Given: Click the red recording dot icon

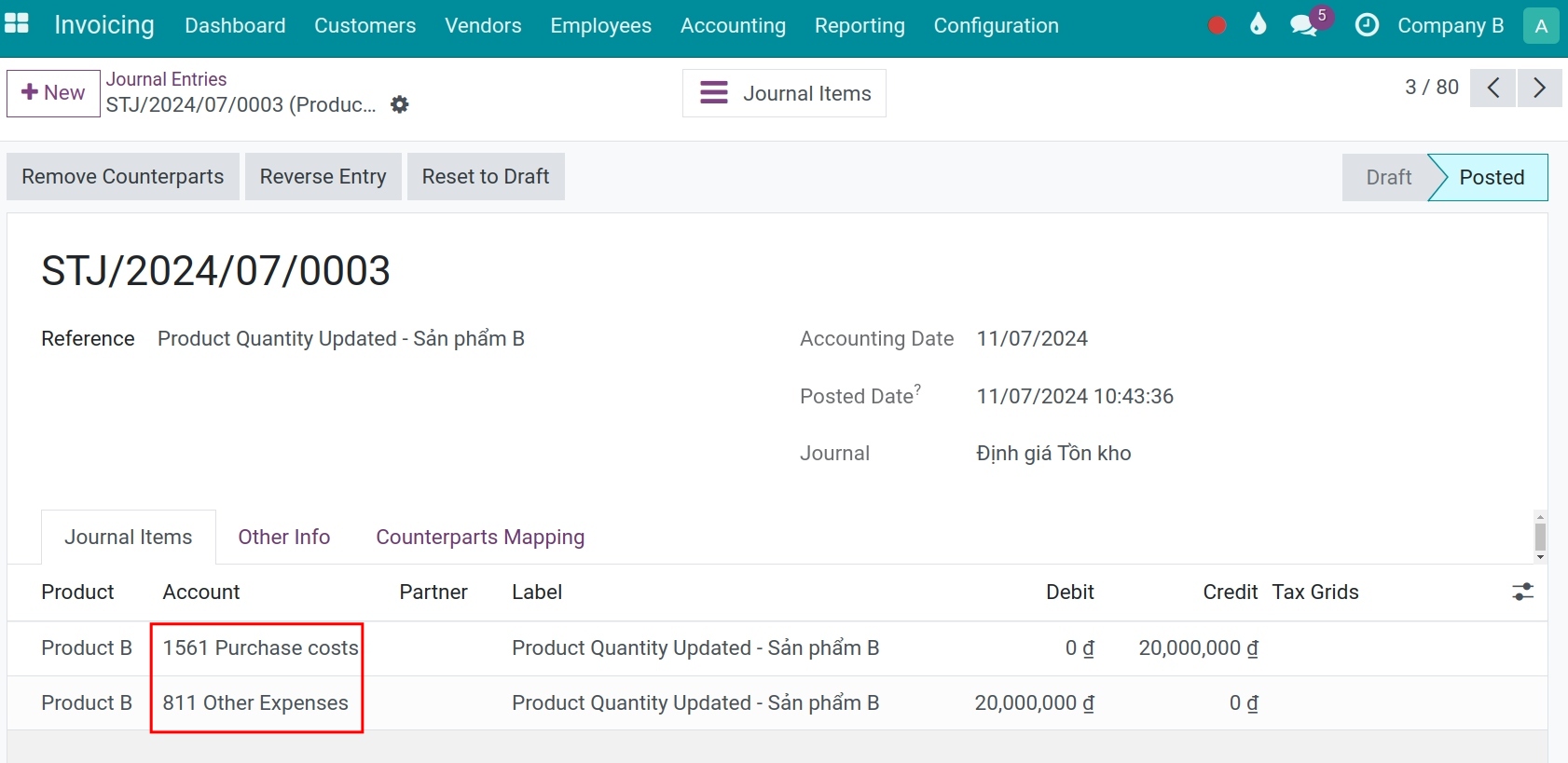Looking at the screenshot, I should coord(1217,25).
